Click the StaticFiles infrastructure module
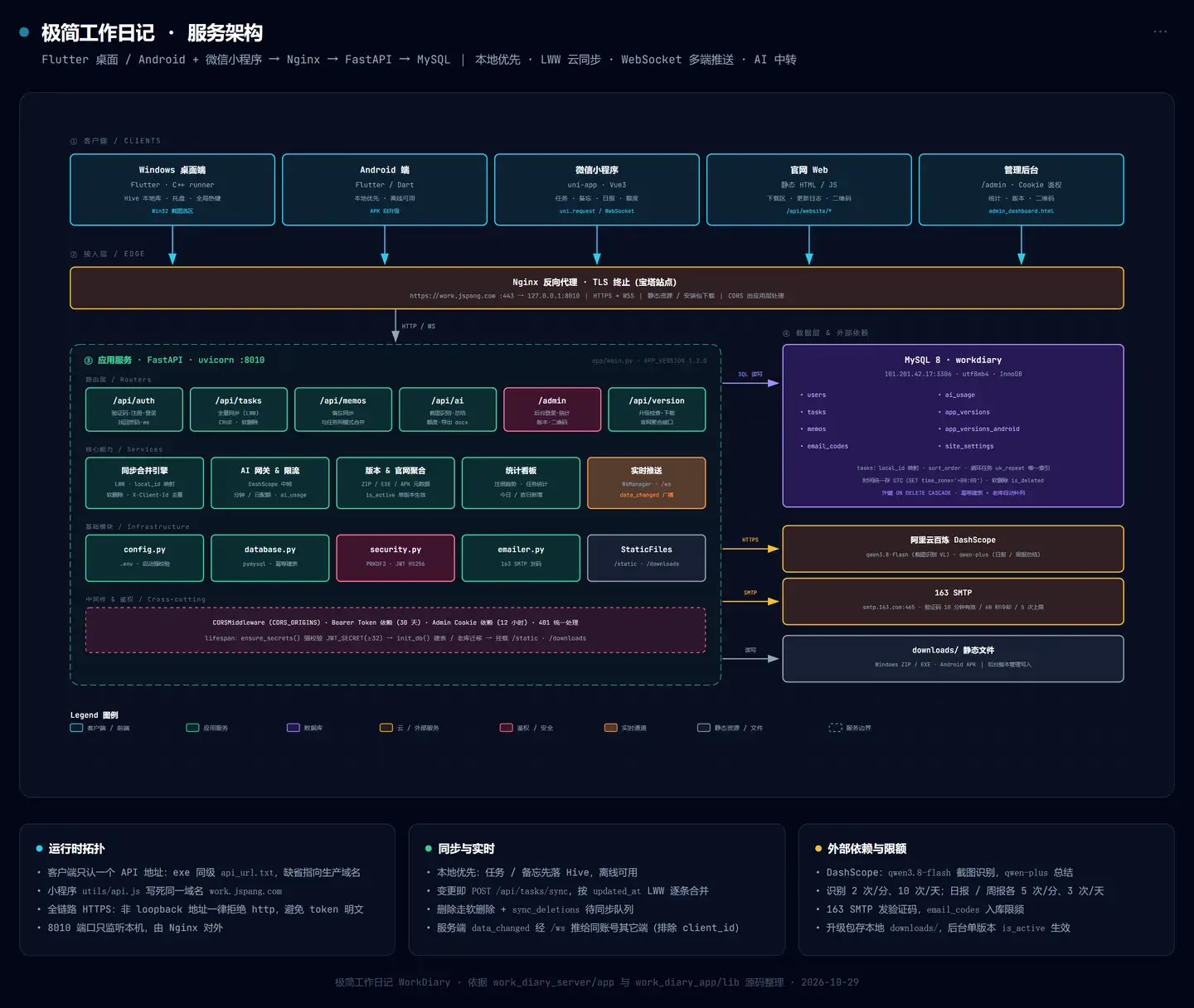The height and width of the screenshot is (1008, 1194). click(647, 558)
